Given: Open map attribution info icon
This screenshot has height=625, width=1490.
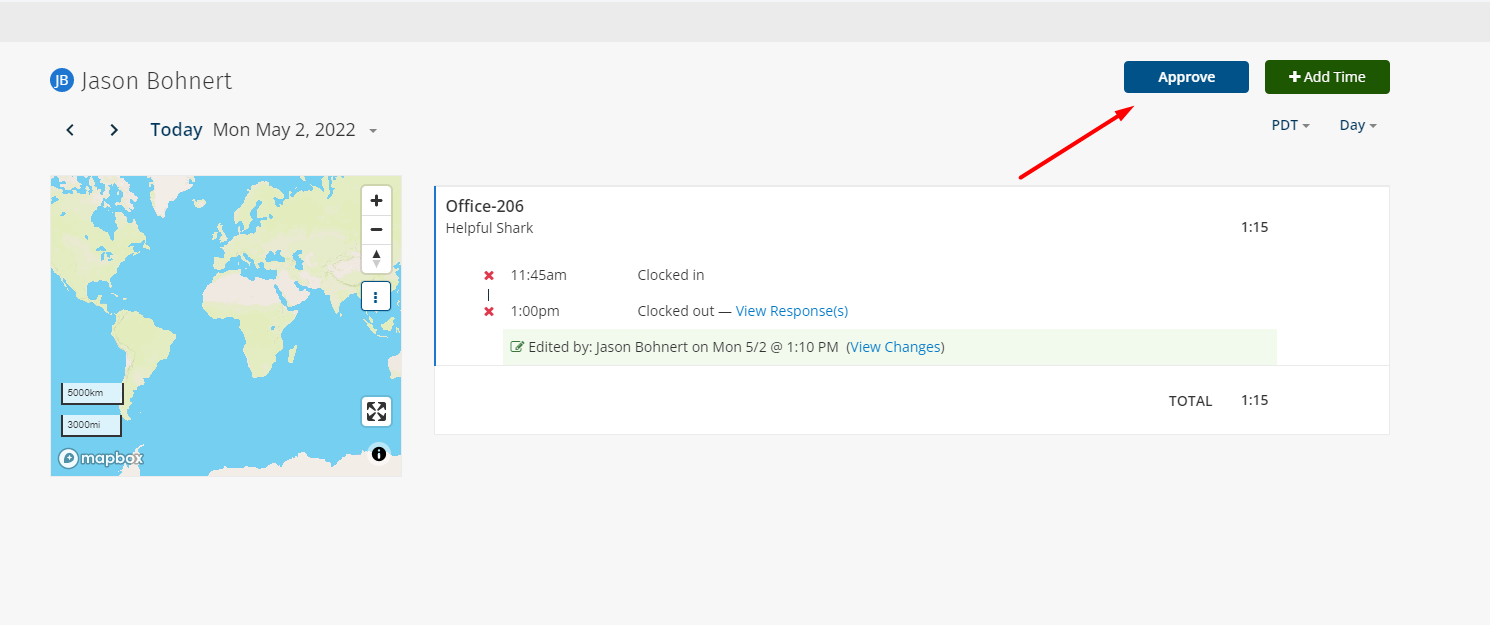Looking at the screenshot, I should click(379, 454).
